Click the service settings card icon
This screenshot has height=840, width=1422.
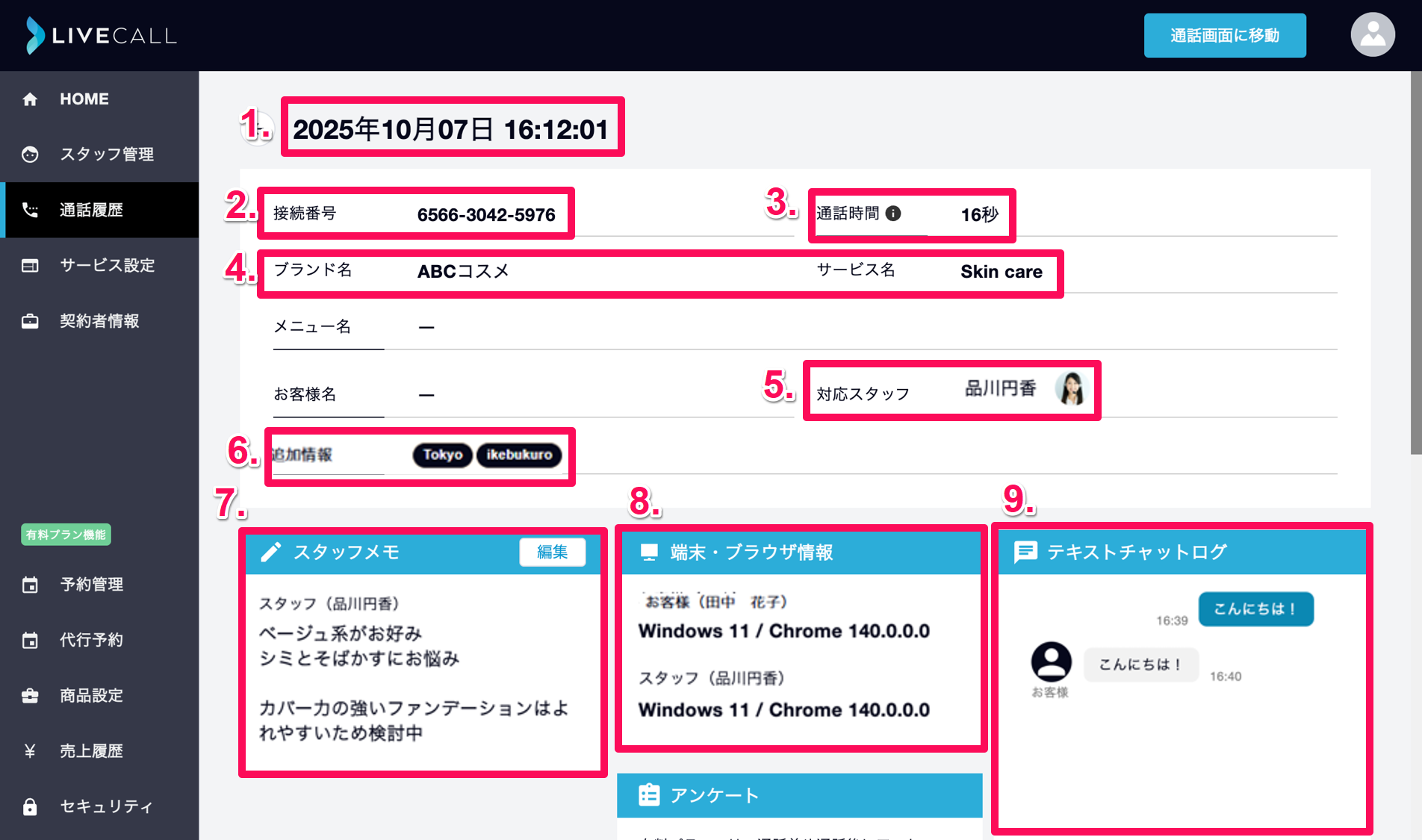click(x=30, y=265)
